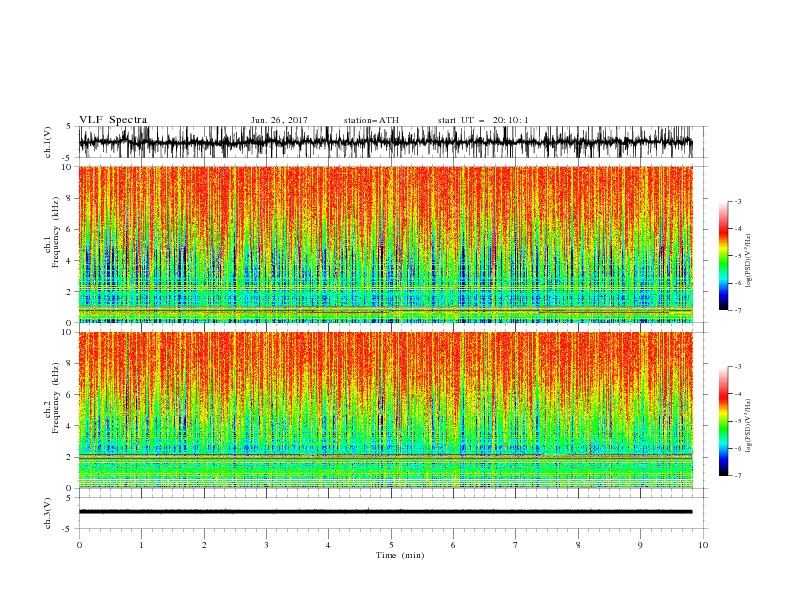Image resolution: width=792 pixels, height=612 pixels.
Task: Click time axis tick label "6"
Action: tap(453, 545)
